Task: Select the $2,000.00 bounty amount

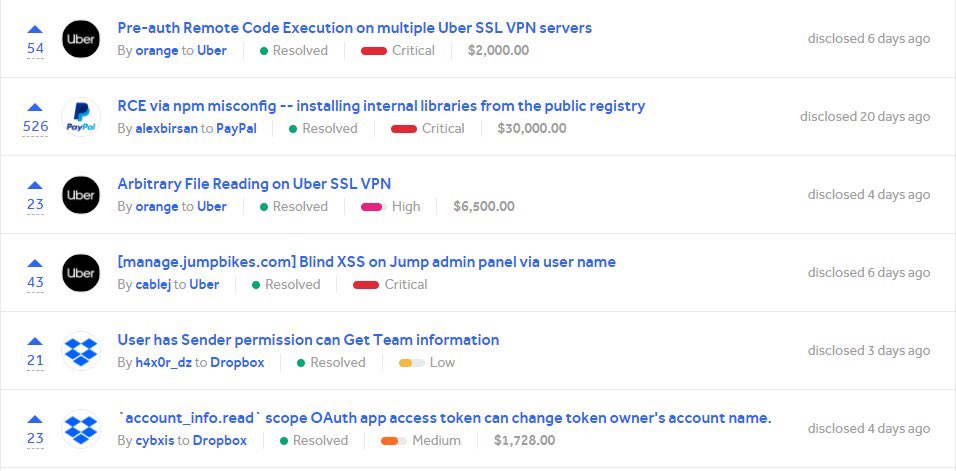Action: pyautogui.click(x=499, y=51)
